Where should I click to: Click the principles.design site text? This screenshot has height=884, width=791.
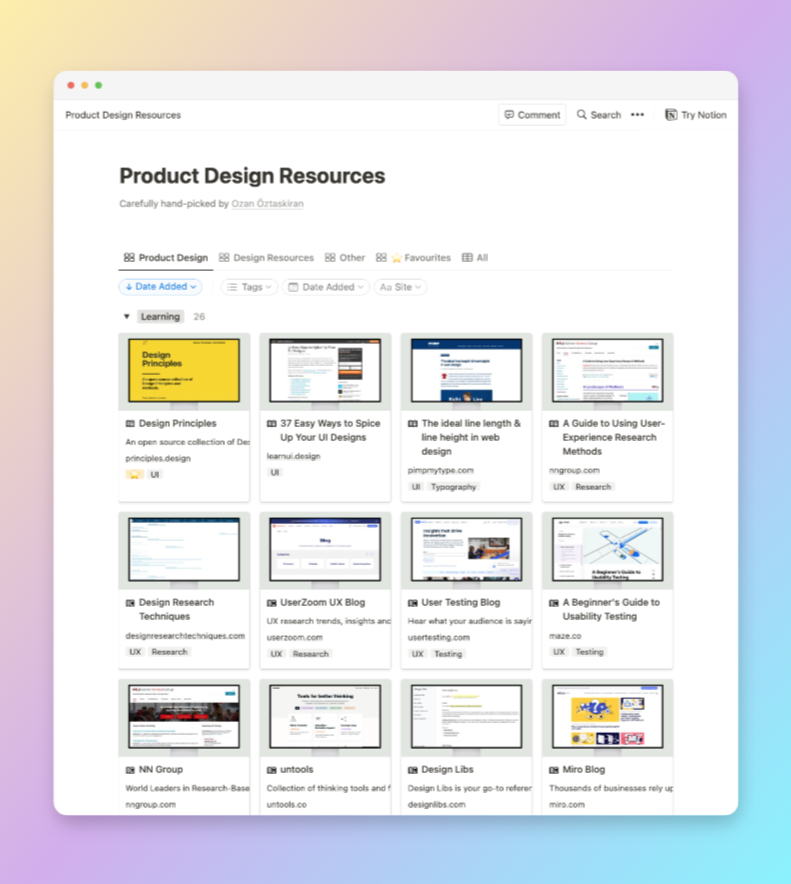[x=158, y=458]
